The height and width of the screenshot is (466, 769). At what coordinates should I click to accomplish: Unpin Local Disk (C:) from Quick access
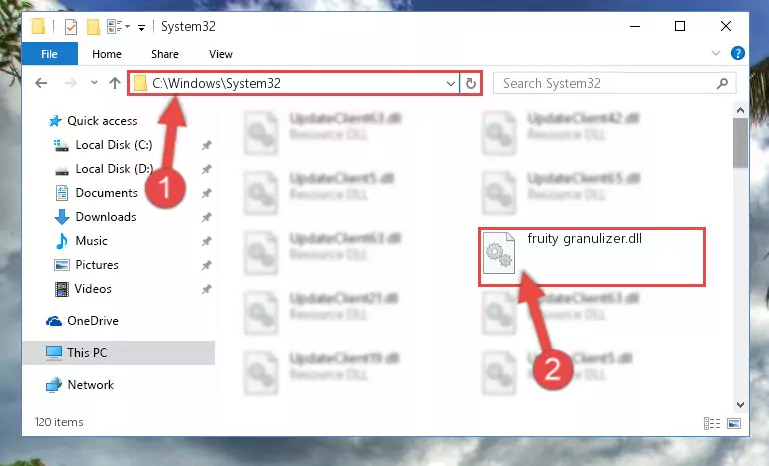click(206, 145)
